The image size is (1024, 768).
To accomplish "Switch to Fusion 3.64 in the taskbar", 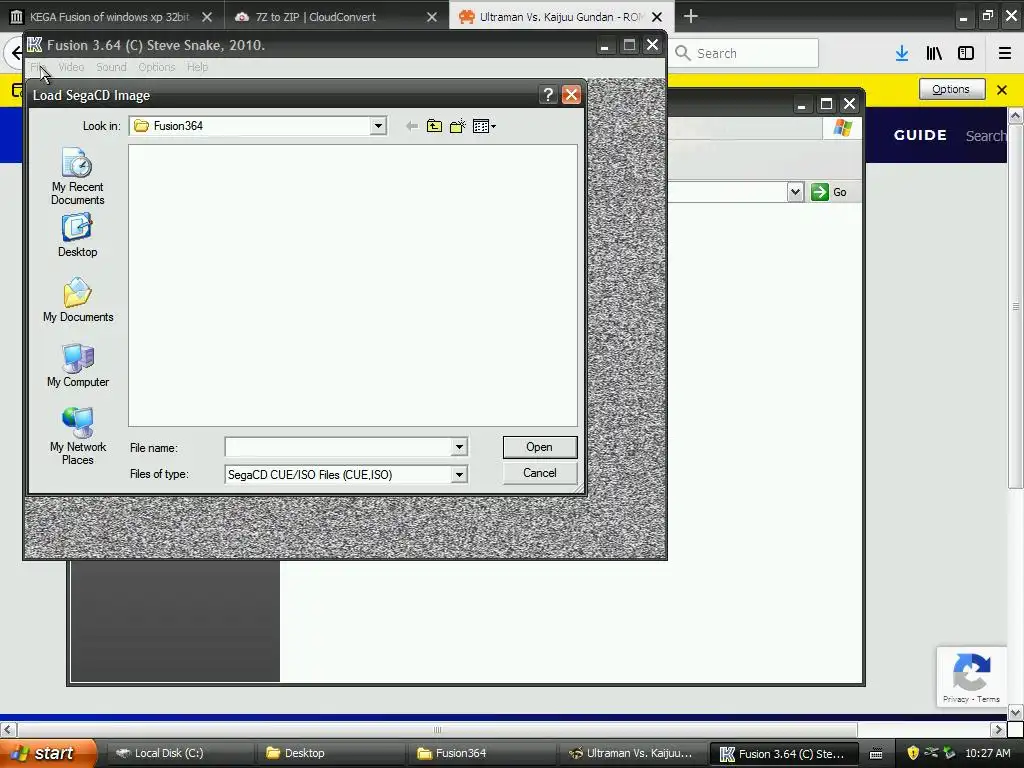I will [x=784, y=754].
